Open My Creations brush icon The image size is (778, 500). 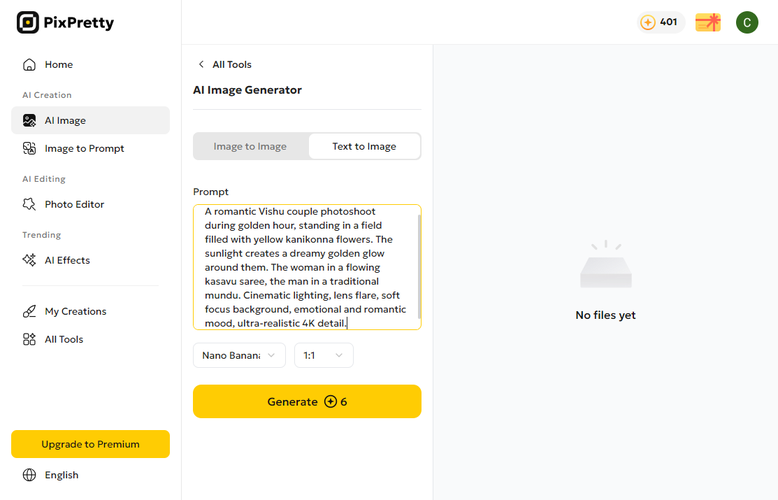29,312
